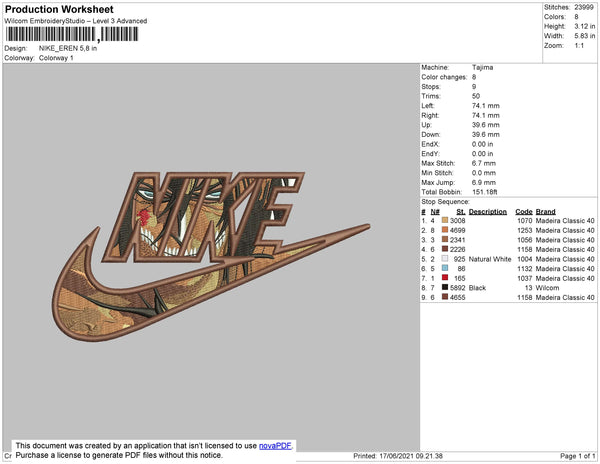Click the Stitches value 23999
This screenshot has height=464, width=600.
click(x=584, y=7)
